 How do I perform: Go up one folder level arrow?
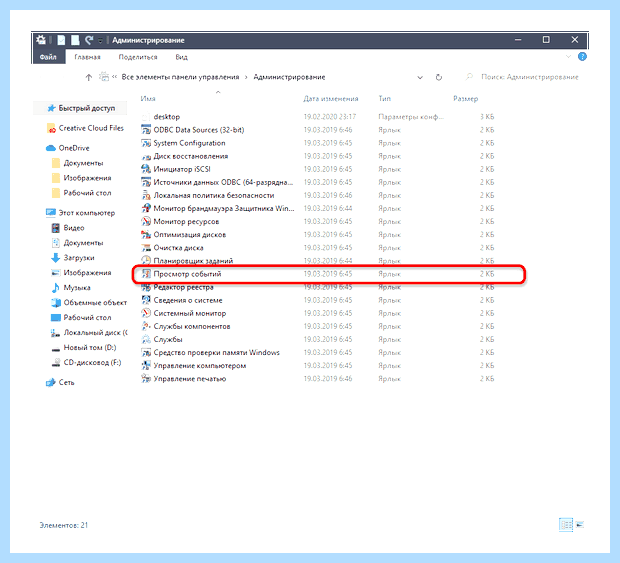(89, 77)
